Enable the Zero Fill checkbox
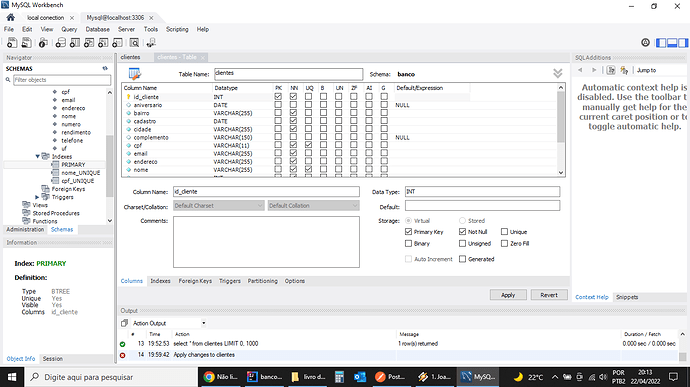The height and width of the screenshot is (387, 690). click(x=504, y=243)
